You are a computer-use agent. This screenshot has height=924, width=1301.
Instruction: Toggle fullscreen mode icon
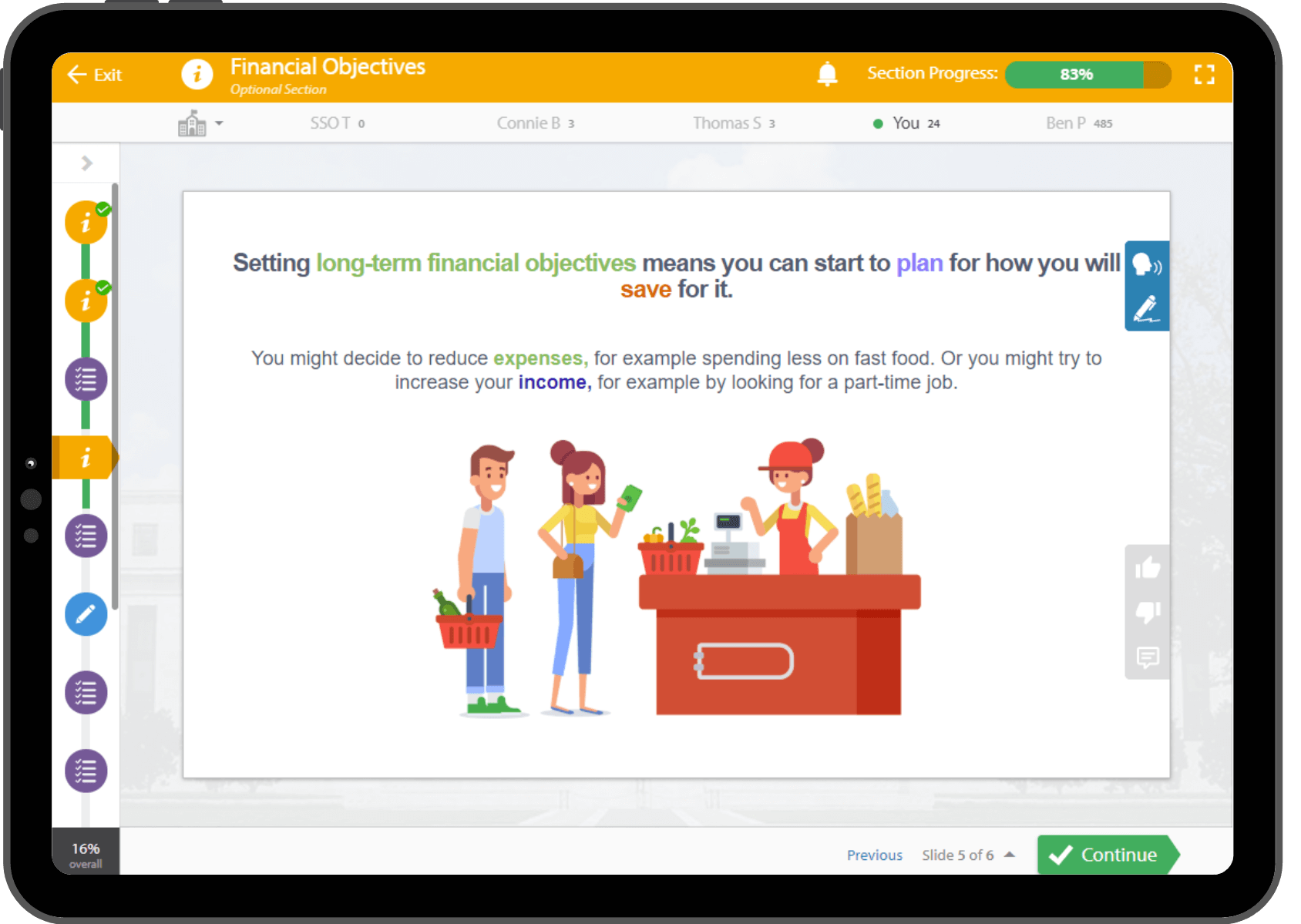1204,74
